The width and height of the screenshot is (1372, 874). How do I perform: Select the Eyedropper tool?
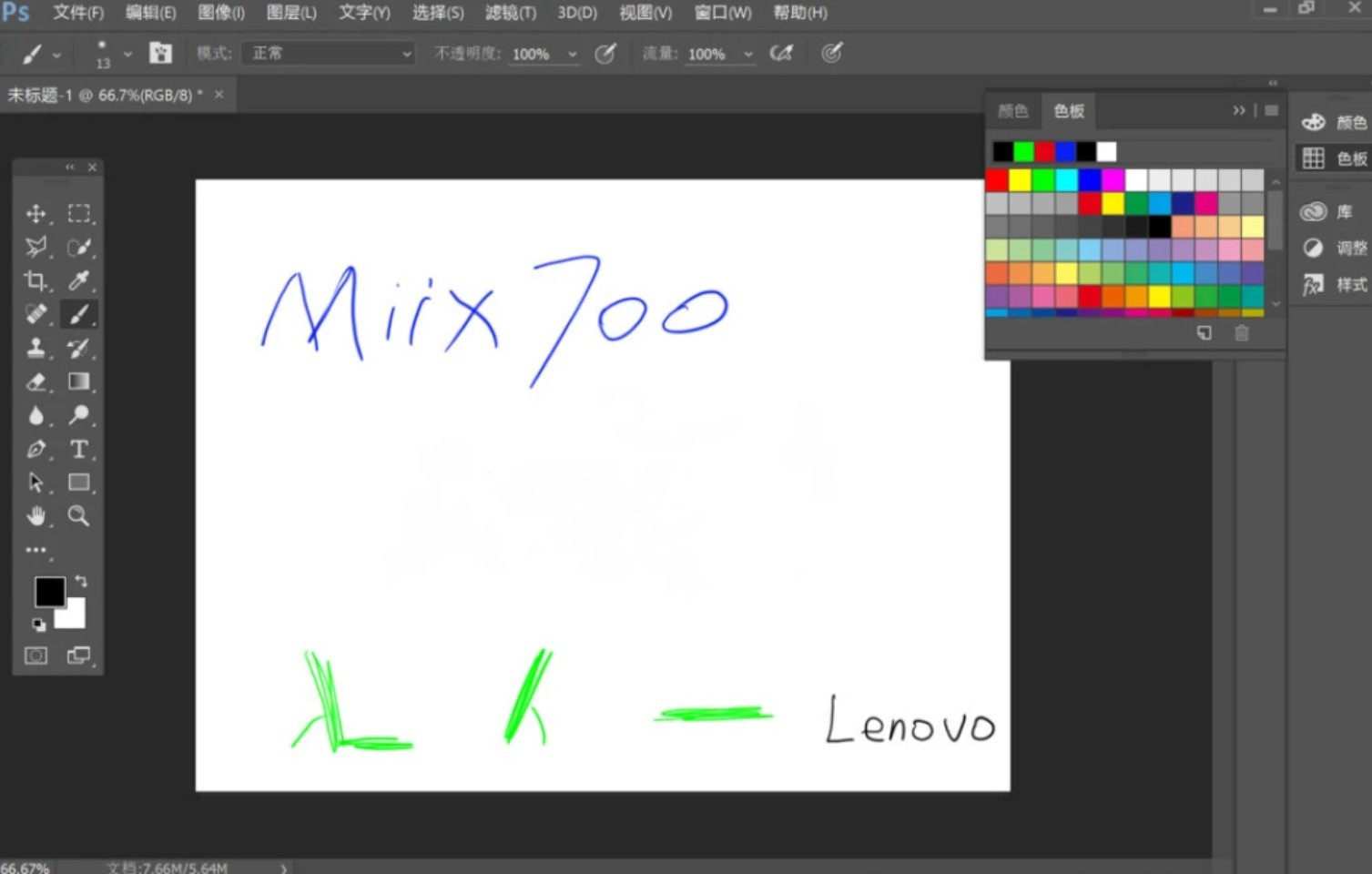coord(79,280)
